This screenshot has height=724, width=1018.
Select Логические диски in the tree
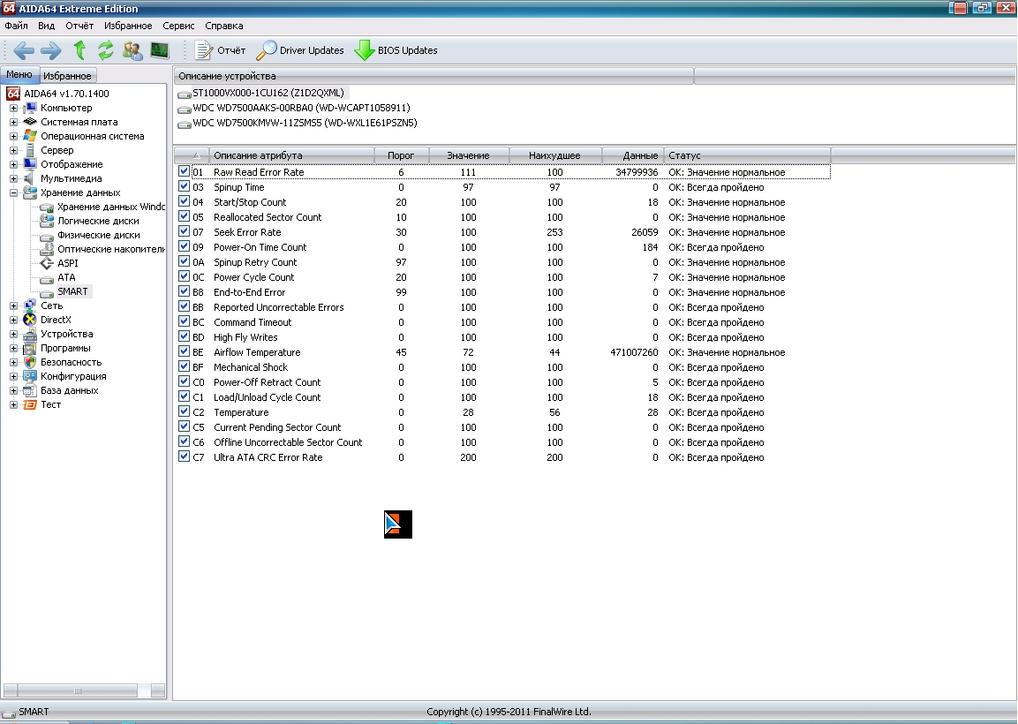[98, 221]
